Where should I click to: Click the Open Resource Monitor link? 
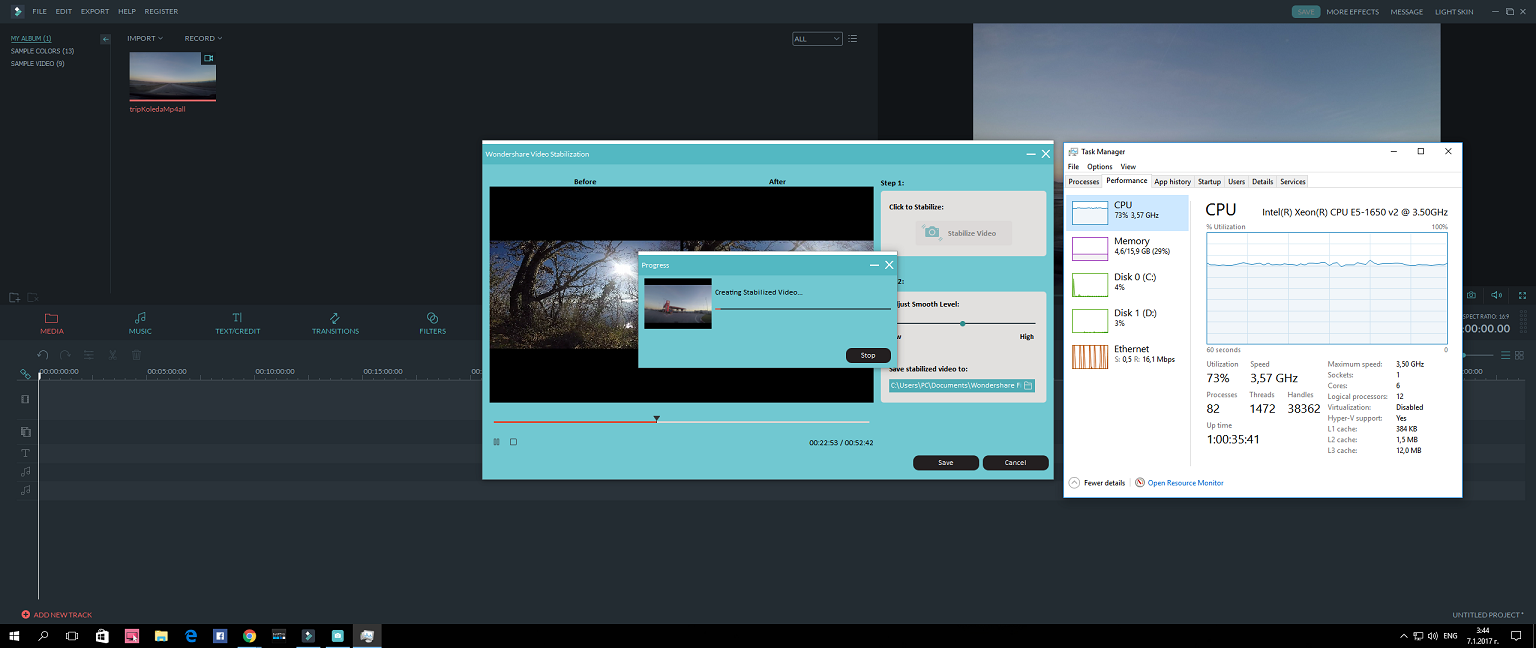click(1185, 483)
